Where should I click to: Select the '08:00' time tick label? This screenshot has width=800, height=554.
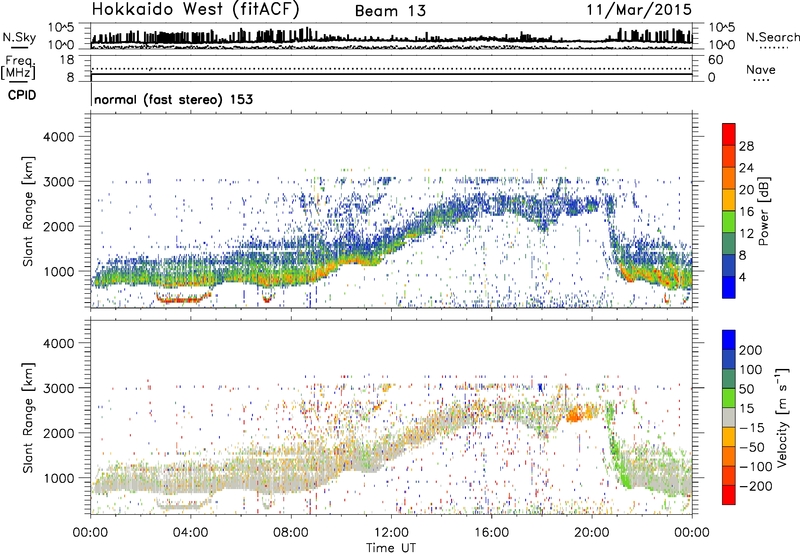pos(291,533)
